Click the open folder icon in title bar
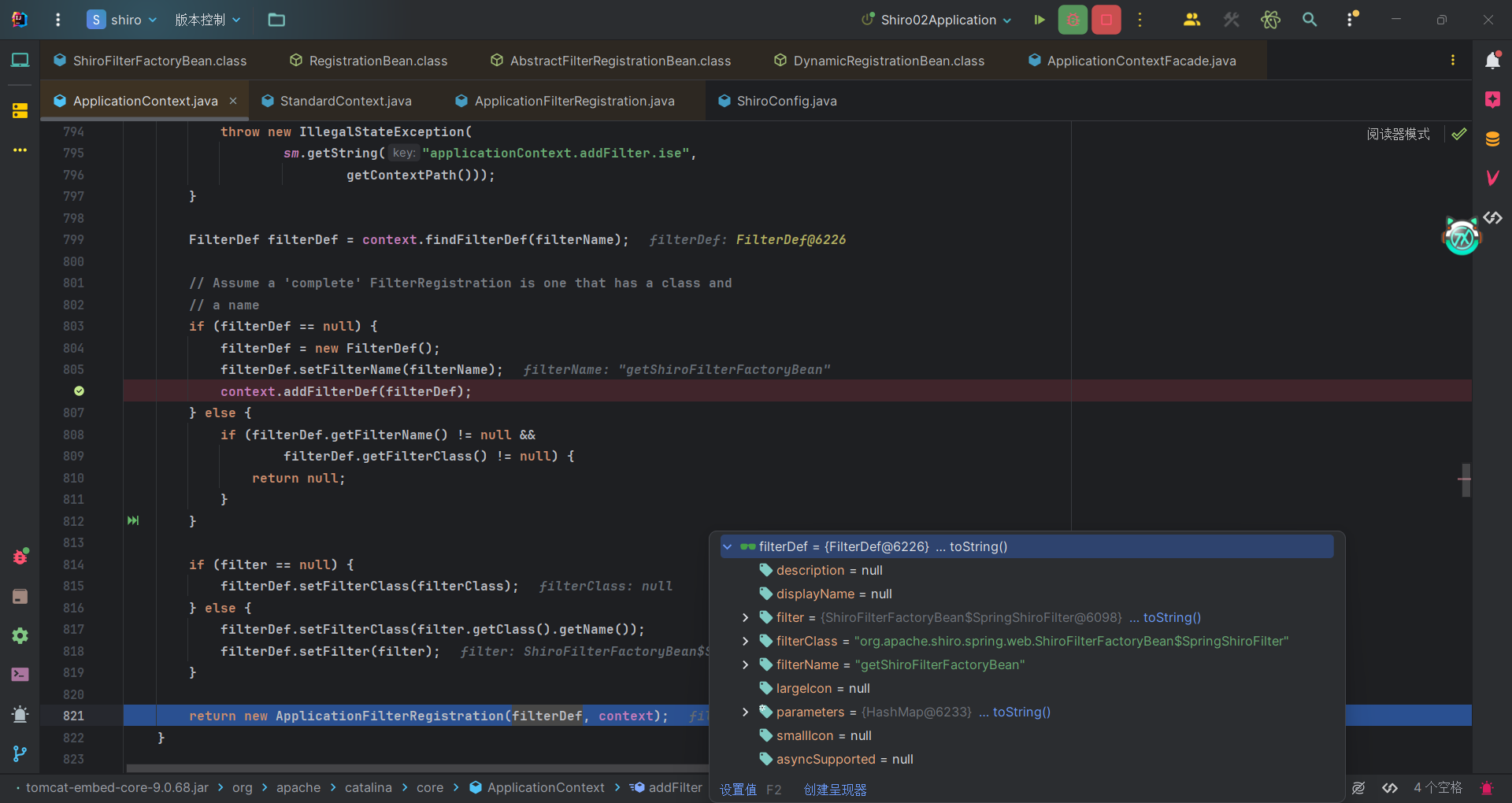 [x=276, y=20]
